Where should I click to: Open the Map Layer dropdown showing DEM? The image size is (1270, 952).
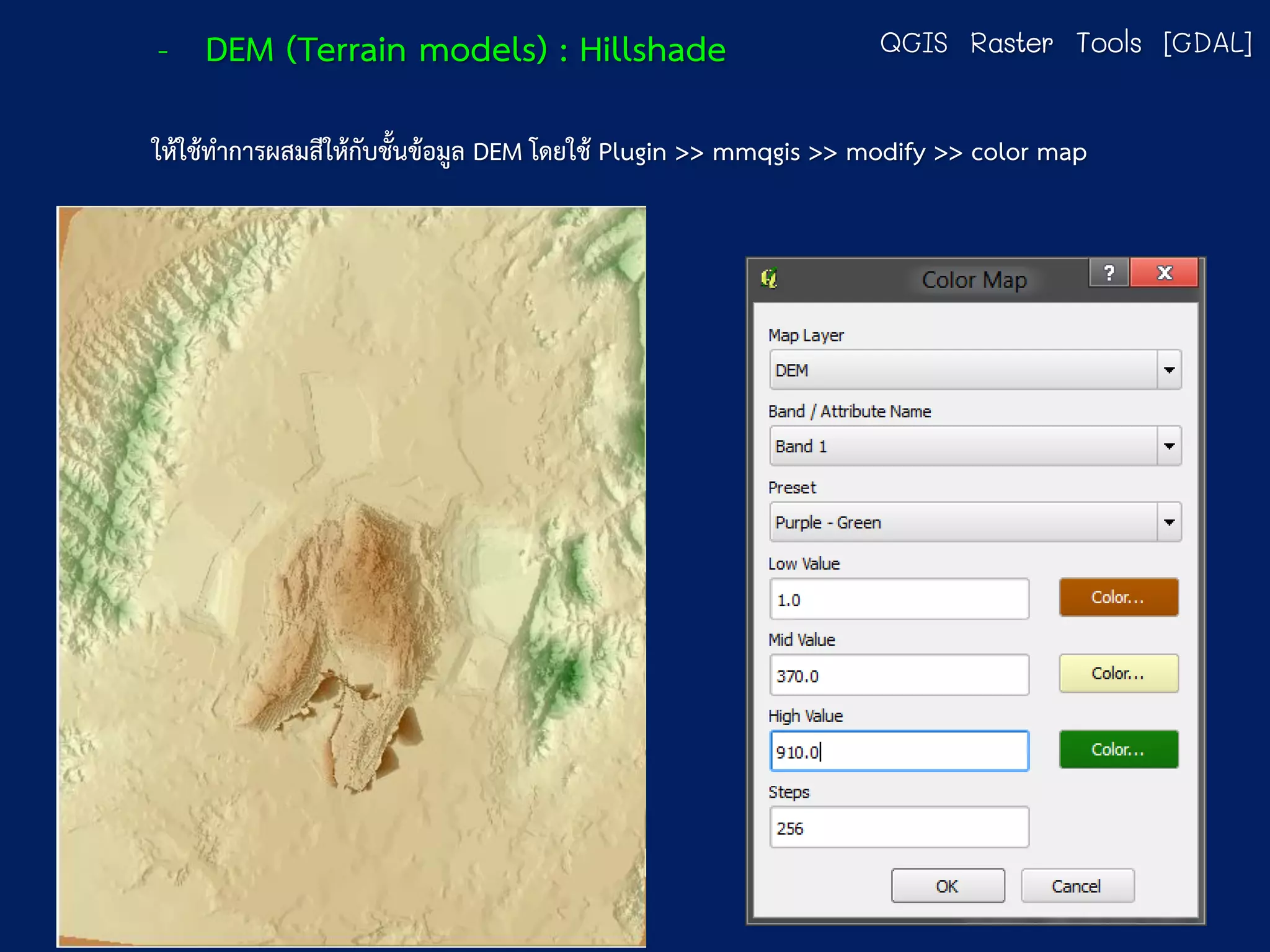[x=975, y=370]
